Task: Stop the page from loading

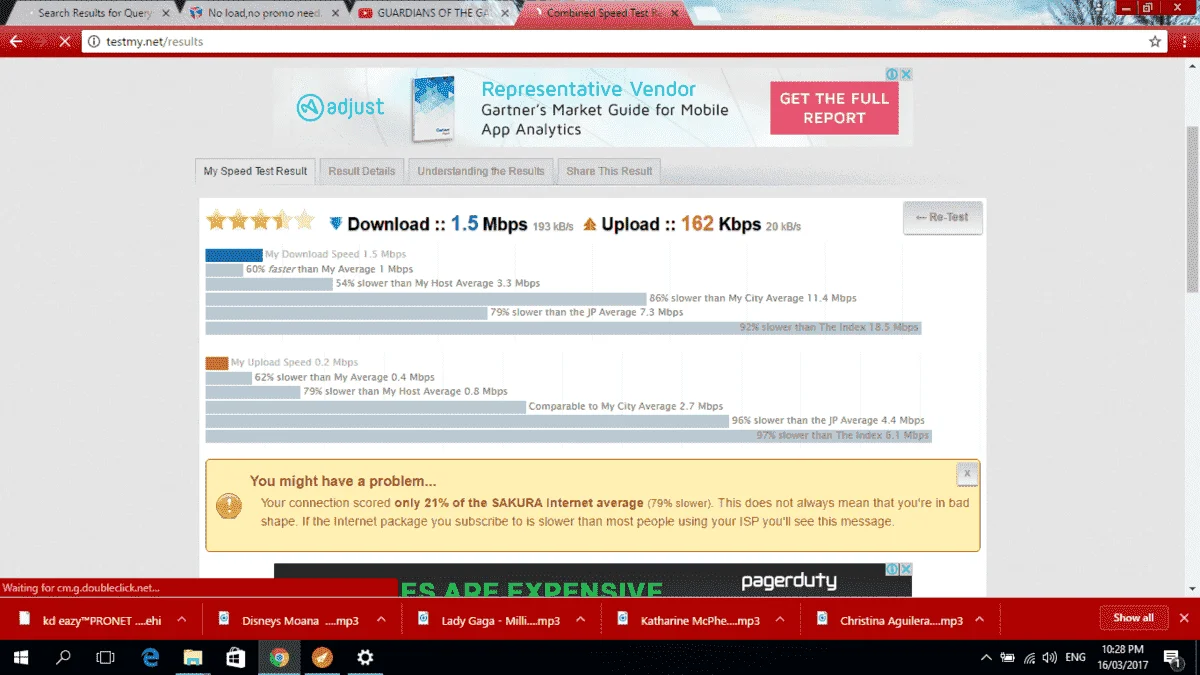Action: click(64, 42)
